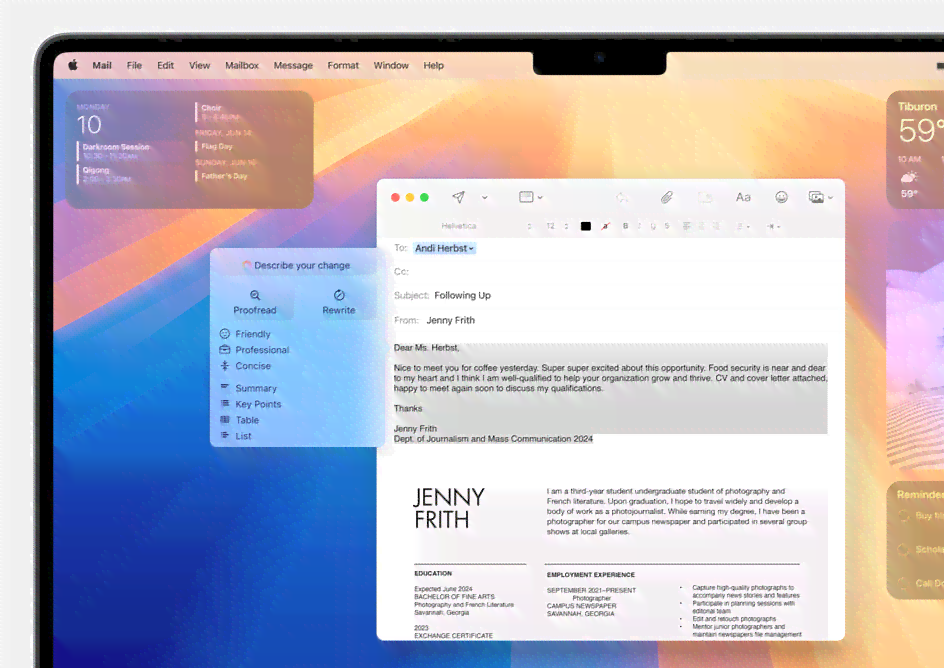Generate a Summary of the text
Image resolution: width=944 pixels, height=668 pixels.
pos(248,388)
